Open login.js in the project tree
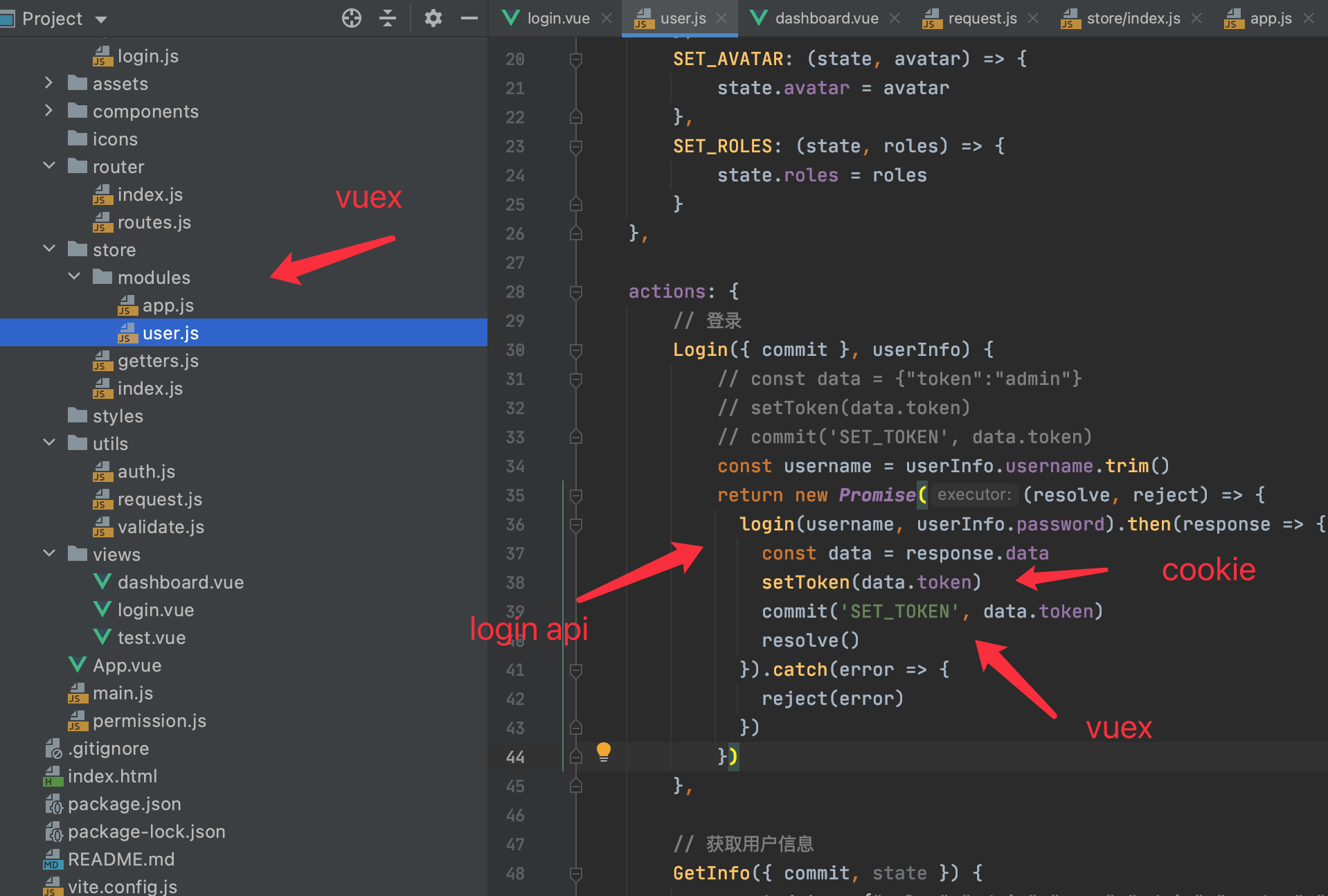This screenshot has width=1328, height=896. tap(136, 56)
